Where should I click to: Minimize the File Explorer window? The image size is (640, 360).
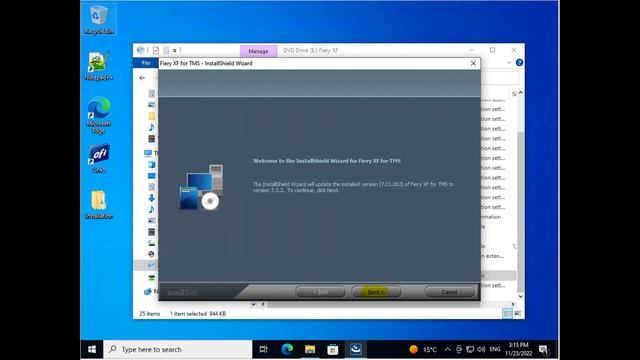(x=472, y=50)
